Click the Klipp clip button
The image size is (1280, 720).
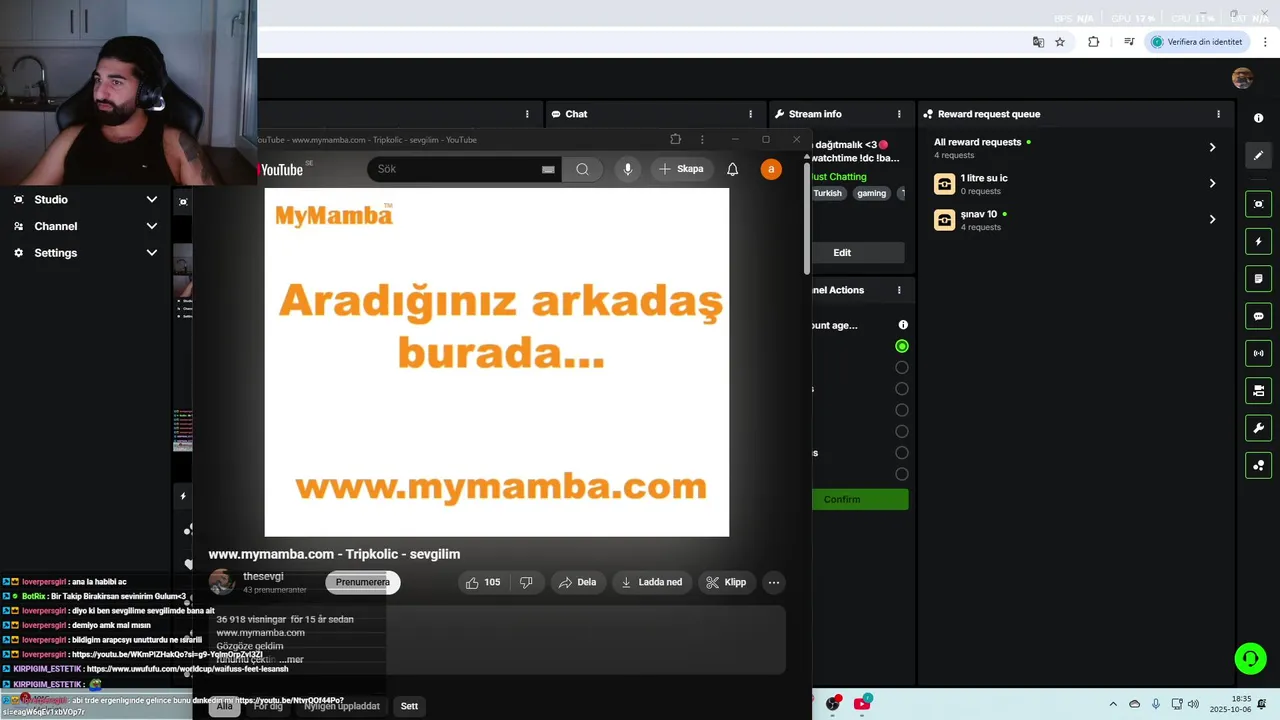[726, 582]
